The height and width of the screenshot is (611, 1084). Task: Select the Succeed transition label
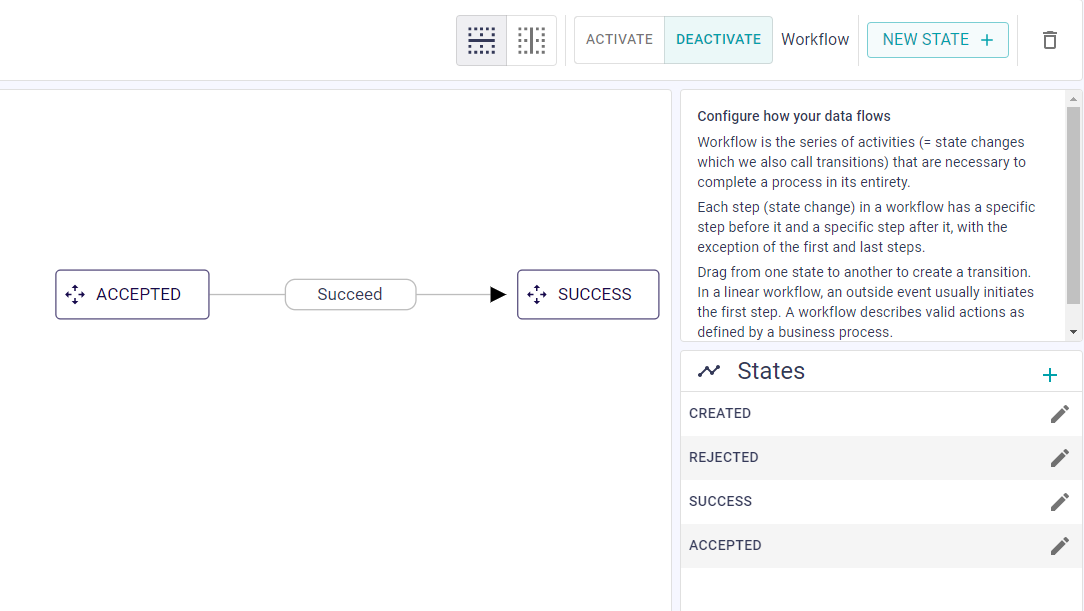[351, 294]
